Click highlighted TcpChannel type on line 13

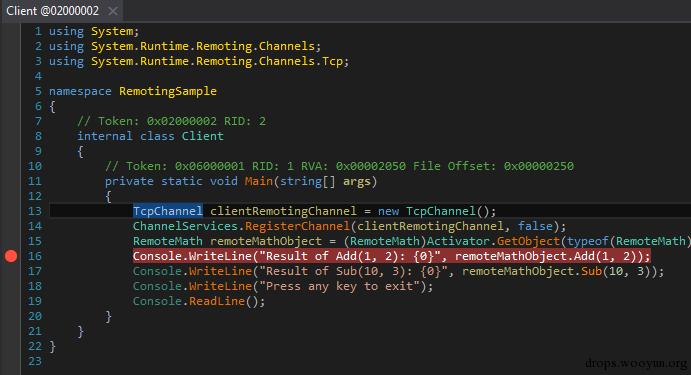pyautogui.click(x=168, y=211)
